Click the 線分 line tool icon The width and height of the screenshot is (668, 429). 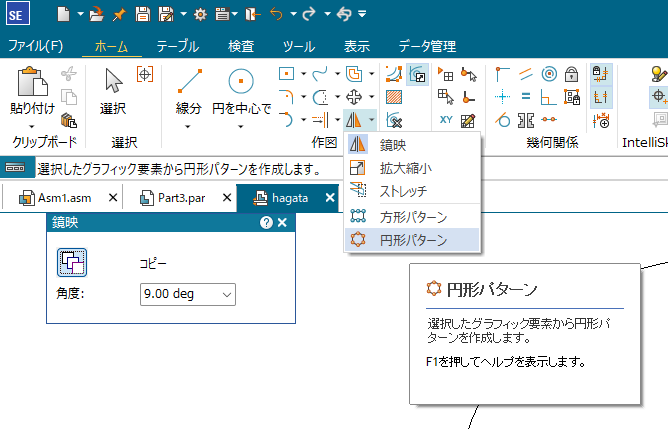point(188,82)
